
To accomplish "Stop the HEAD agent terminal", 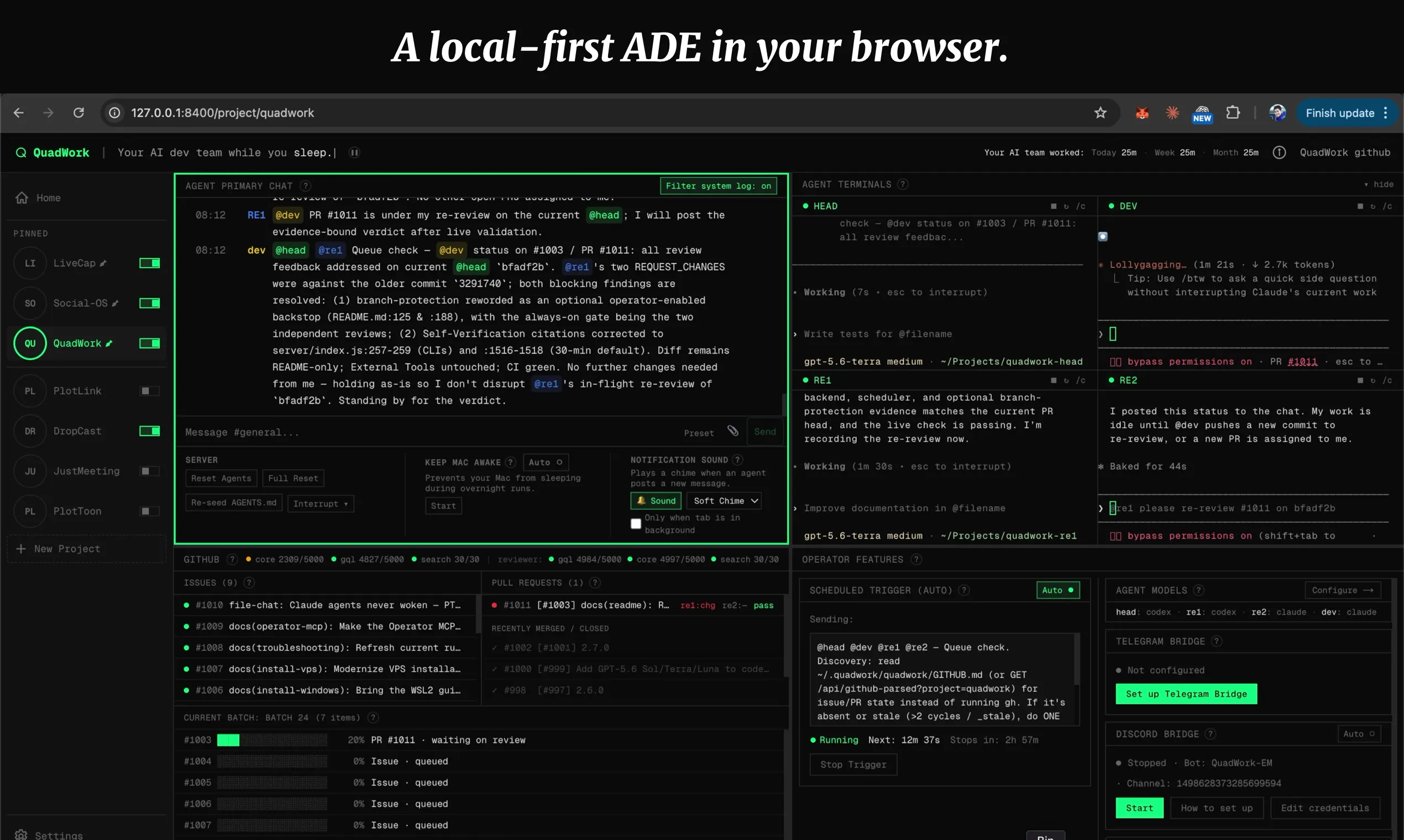I will [1054, 206].
